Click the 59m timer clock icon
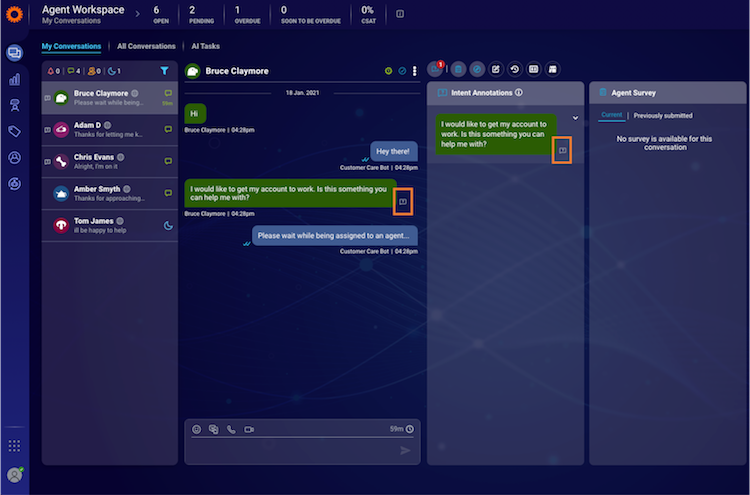This screenshot has width=750, height=495. [x=410, y=429]
